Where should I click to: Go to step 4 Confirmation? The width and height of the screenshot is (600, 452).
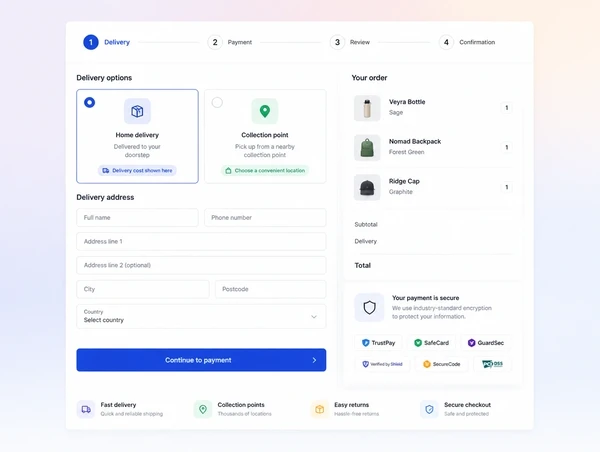(x=467, y=42)
